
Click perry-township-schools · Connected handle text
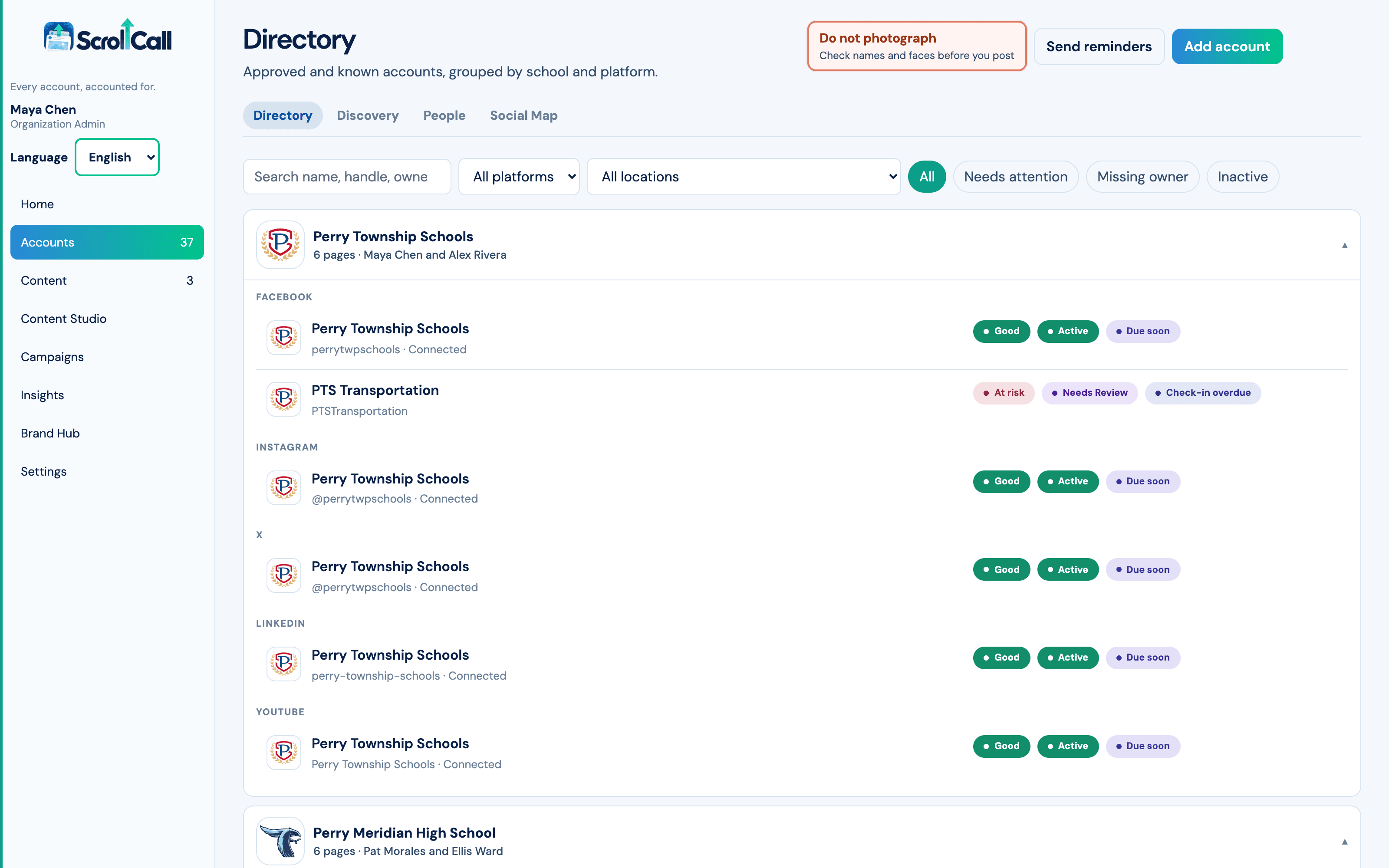[x=408, y=676]
